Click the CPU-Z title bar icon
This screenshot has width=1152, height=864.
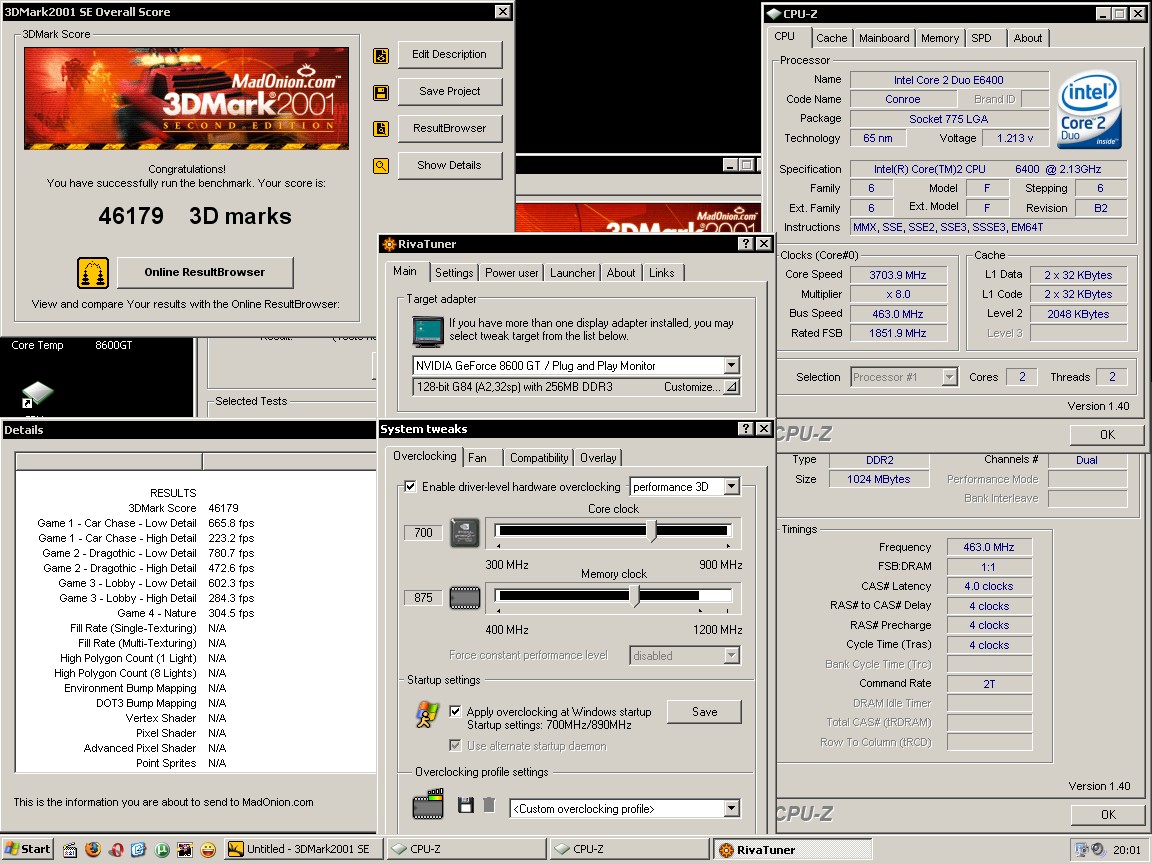pos(774,13)
